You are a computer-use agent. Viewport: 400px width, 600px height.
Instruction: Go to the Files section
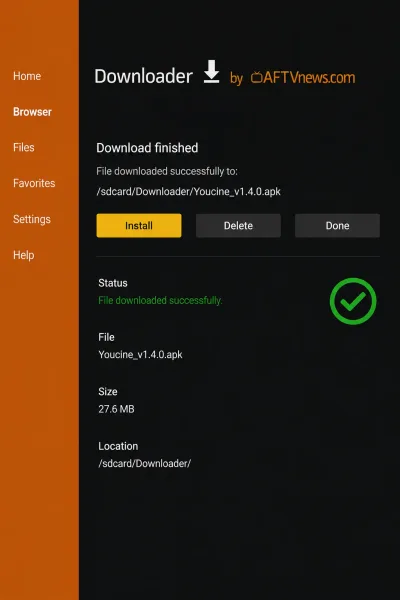(x=24, y=147)
